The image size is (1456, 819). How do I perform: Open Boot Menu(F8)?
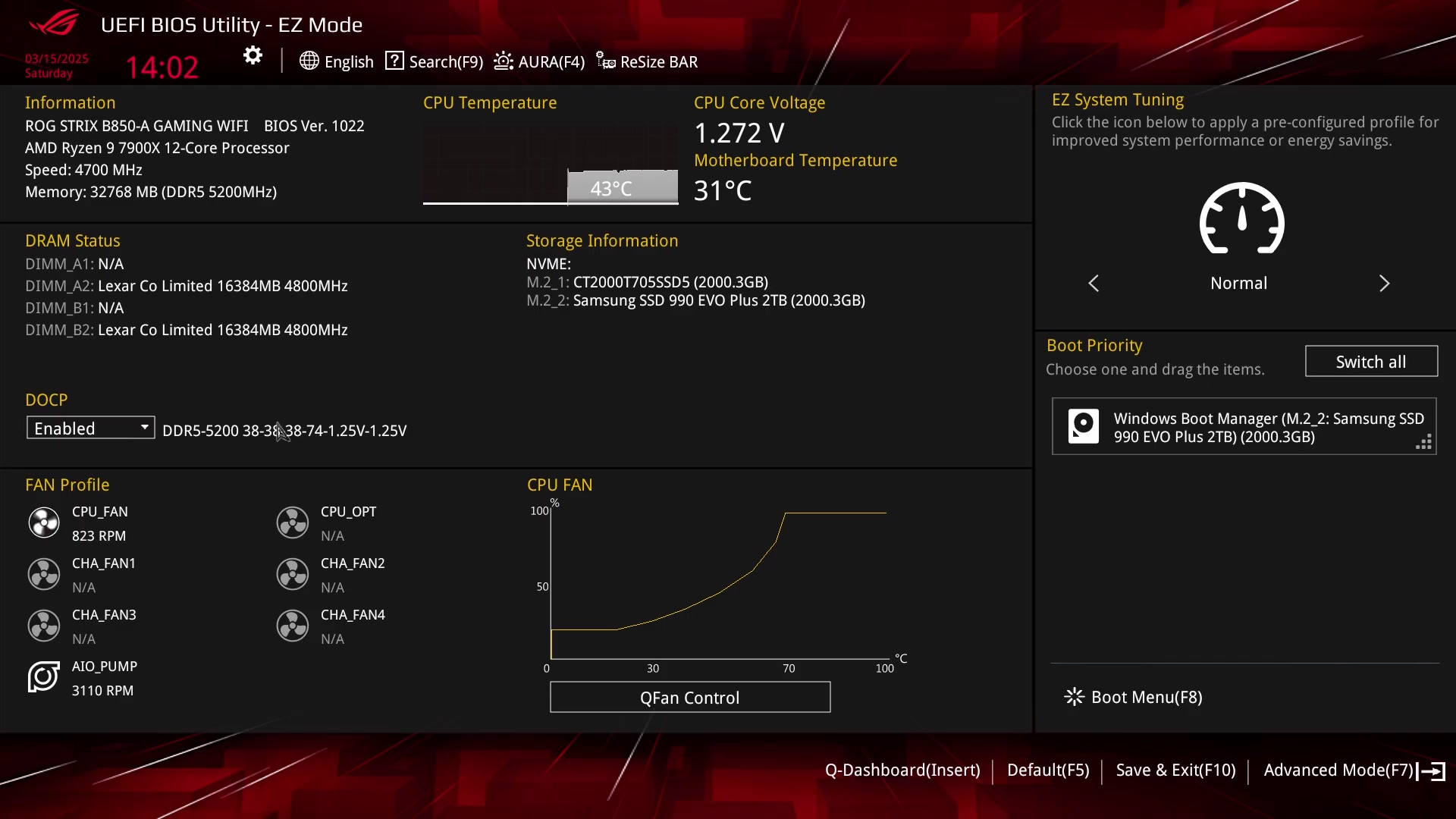[x=1147, y=697]
